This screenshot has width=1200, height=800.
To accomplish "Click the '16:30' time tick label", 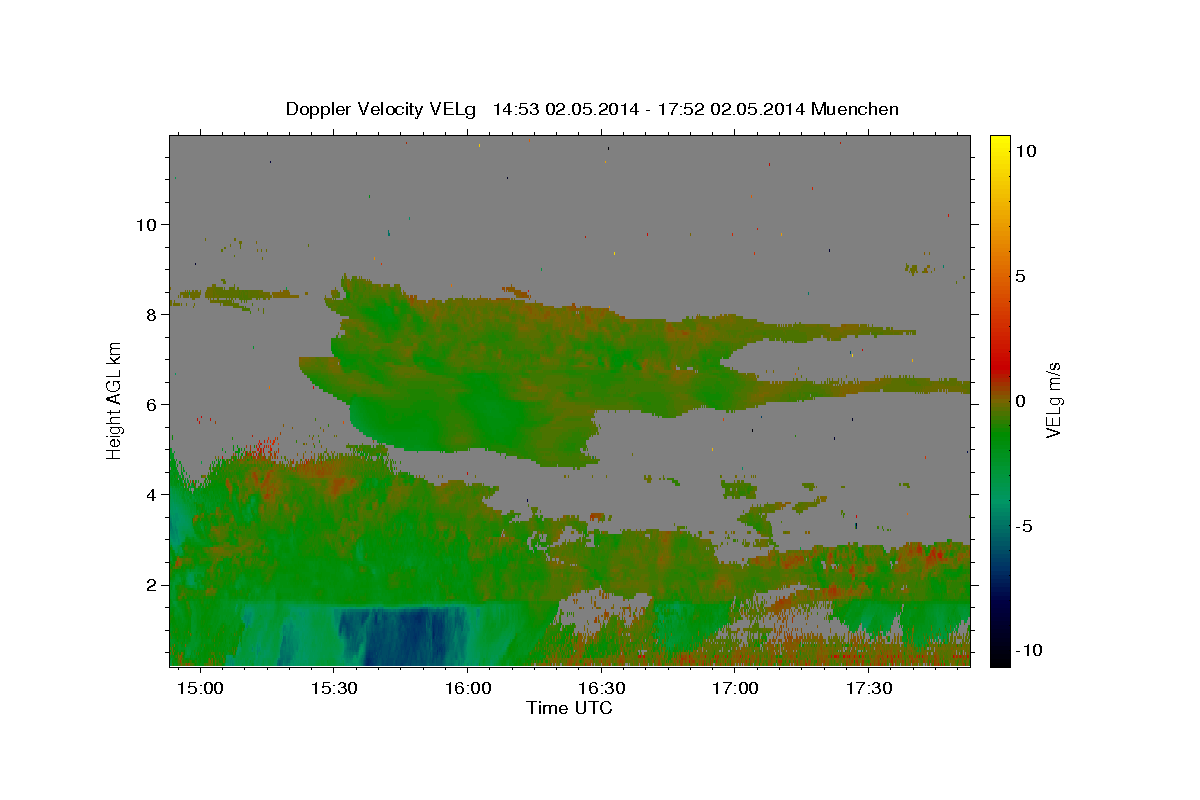I will click(602, 689).
